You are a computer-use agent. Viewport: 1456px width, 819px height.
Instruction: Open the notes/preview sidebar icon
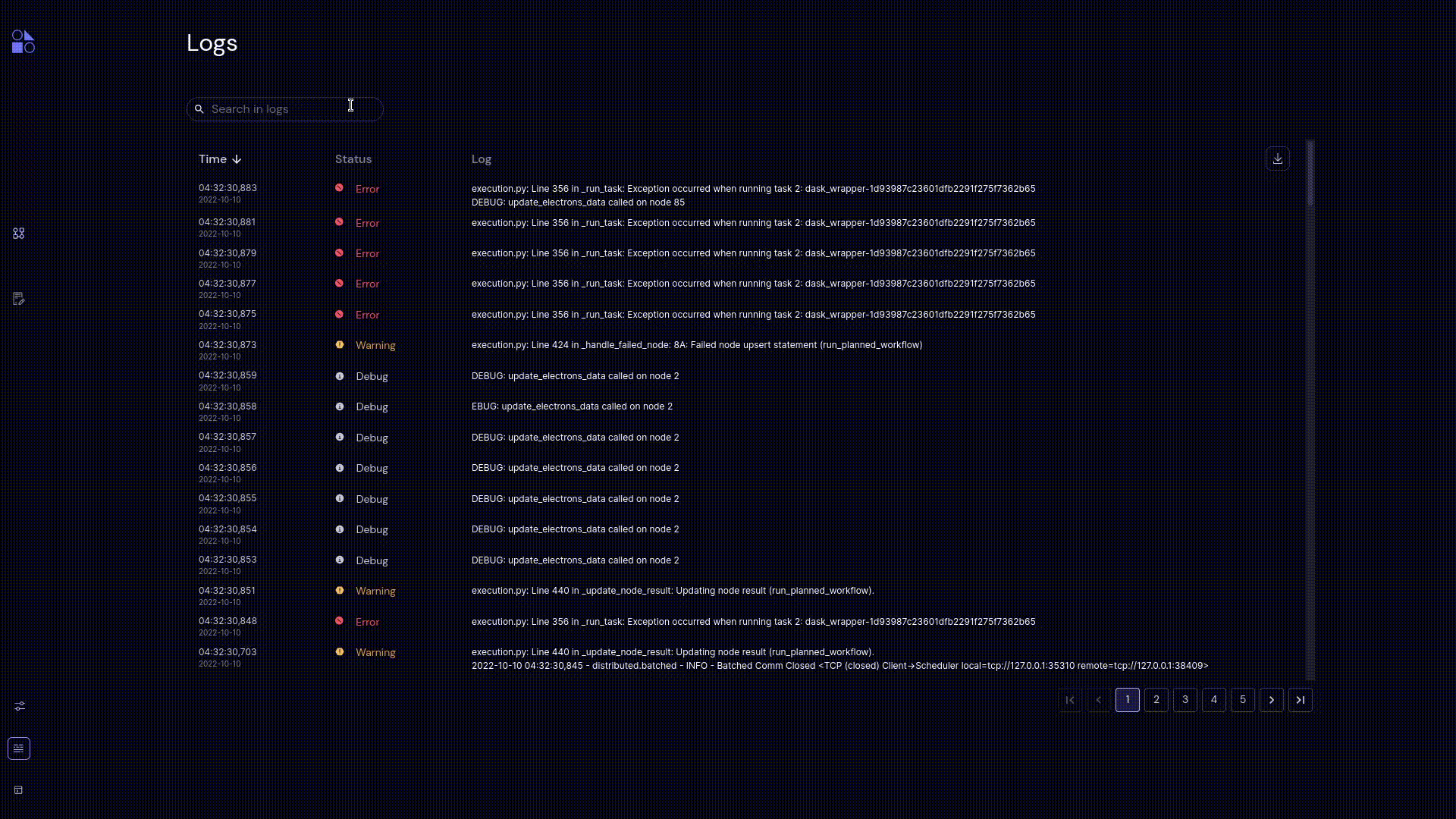(x=19, y=299)
